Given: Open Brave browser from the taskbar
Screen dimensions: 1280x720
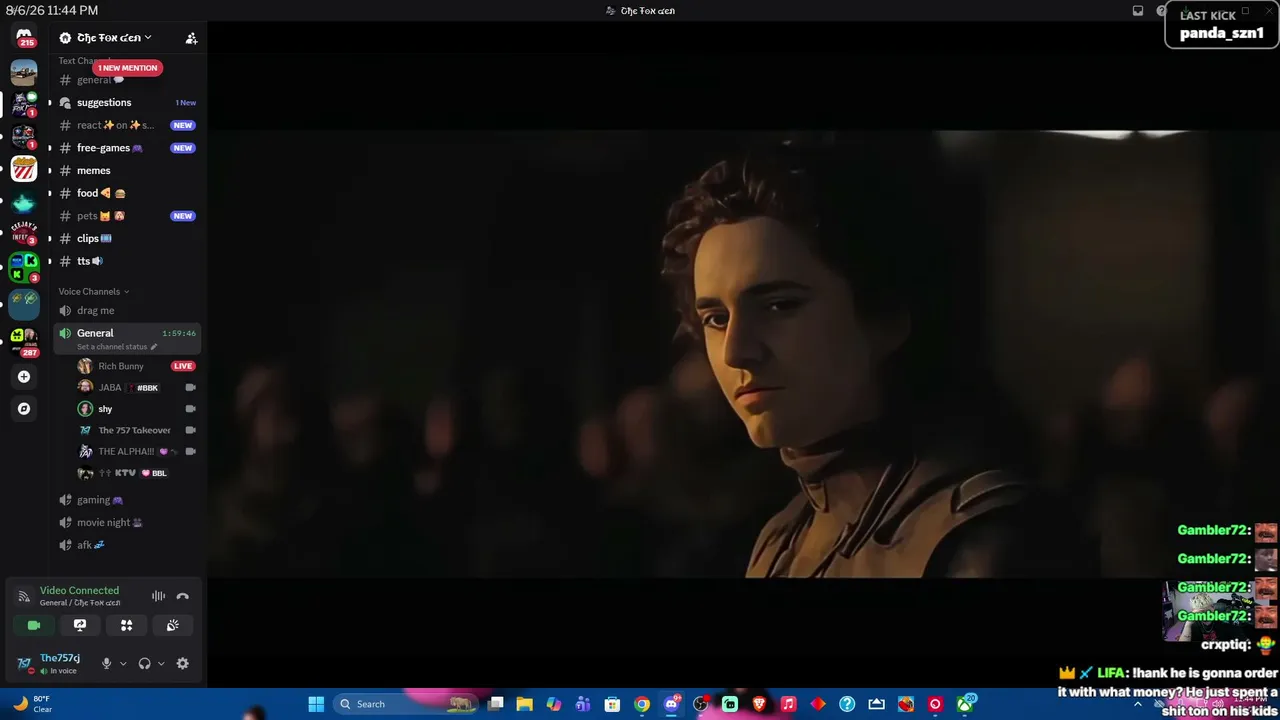Looking at the screenshot, I should coord(759,704).
